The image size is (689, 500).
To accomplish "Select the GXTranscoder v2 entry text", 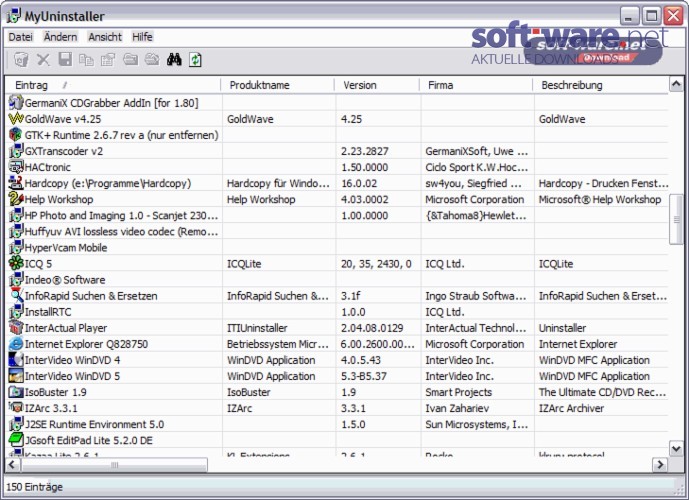I will coord(64,151).
